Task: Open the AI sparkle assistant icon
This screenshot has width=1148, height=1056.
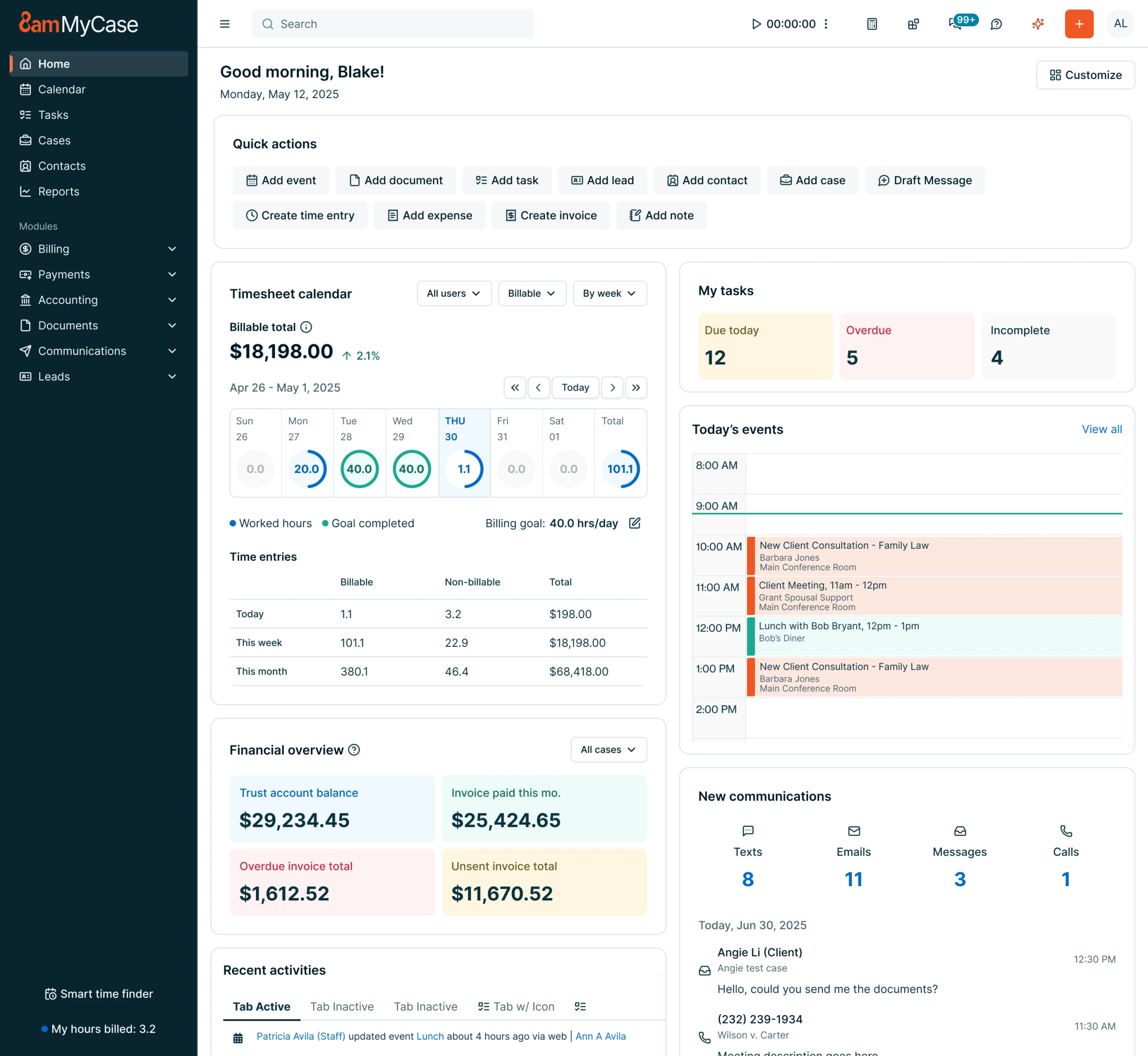Action: (1038, 24)
